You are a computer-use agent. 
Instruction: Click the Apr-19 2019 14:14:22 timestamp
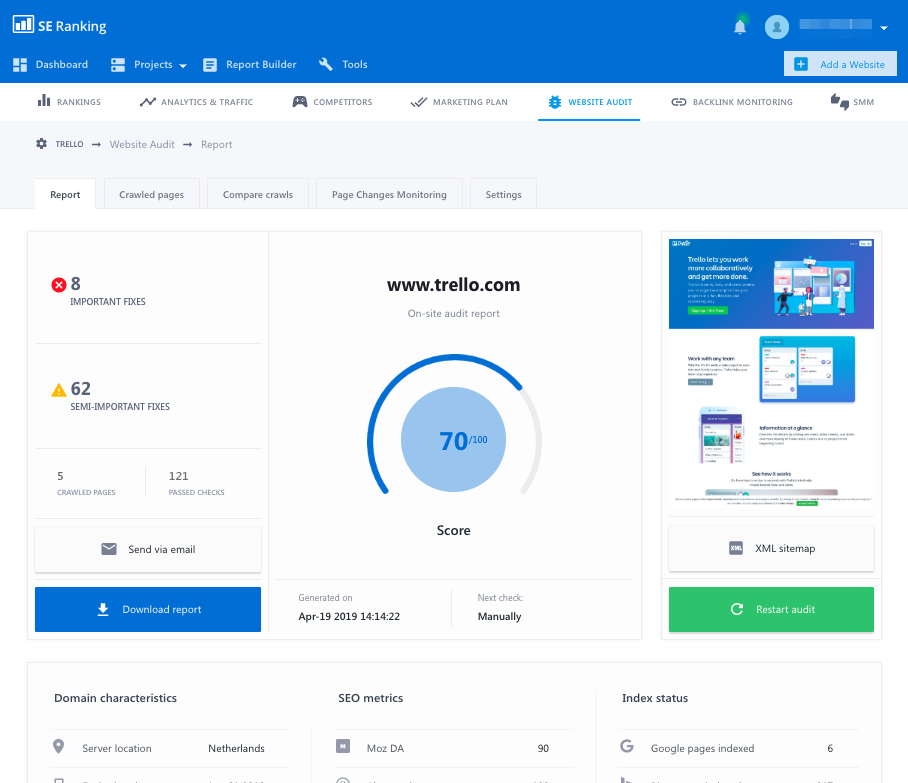point(349,616)
